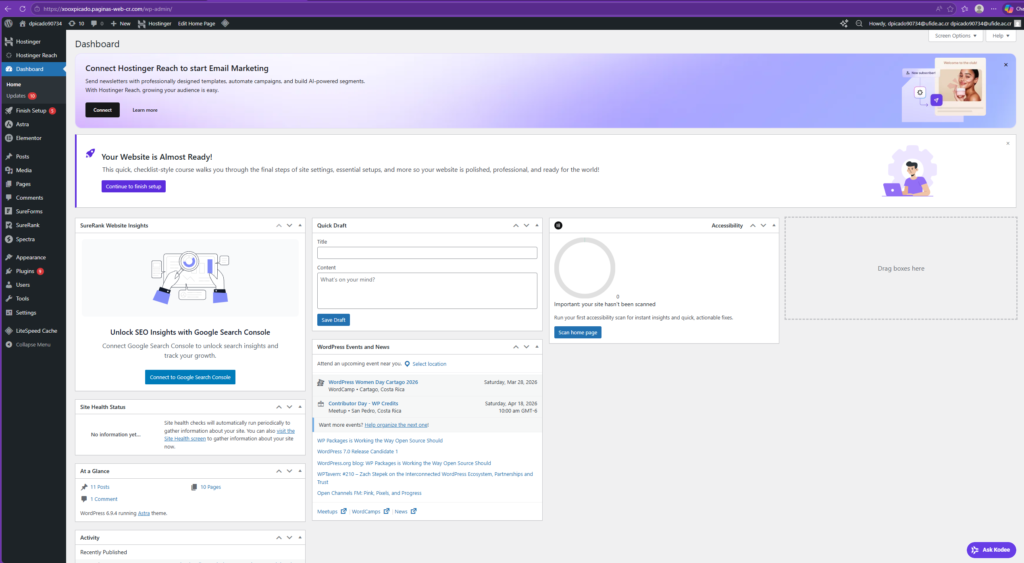Click the plus New item in admin bar
Screen dimensions: 1024x563
click(120, 24)
